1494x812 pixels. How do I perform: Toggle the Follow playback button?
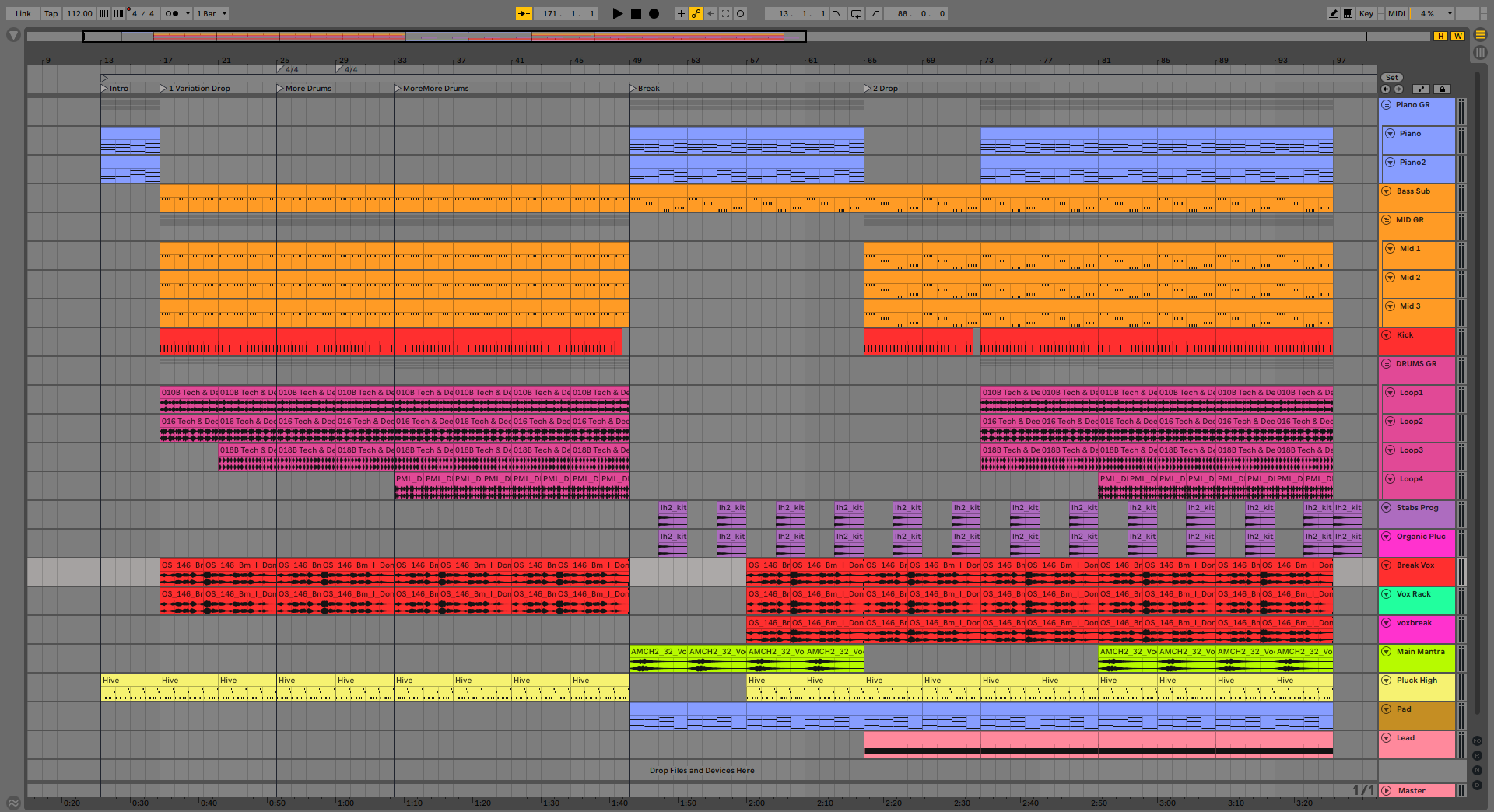pyautogui.click(x=524, y=13)
